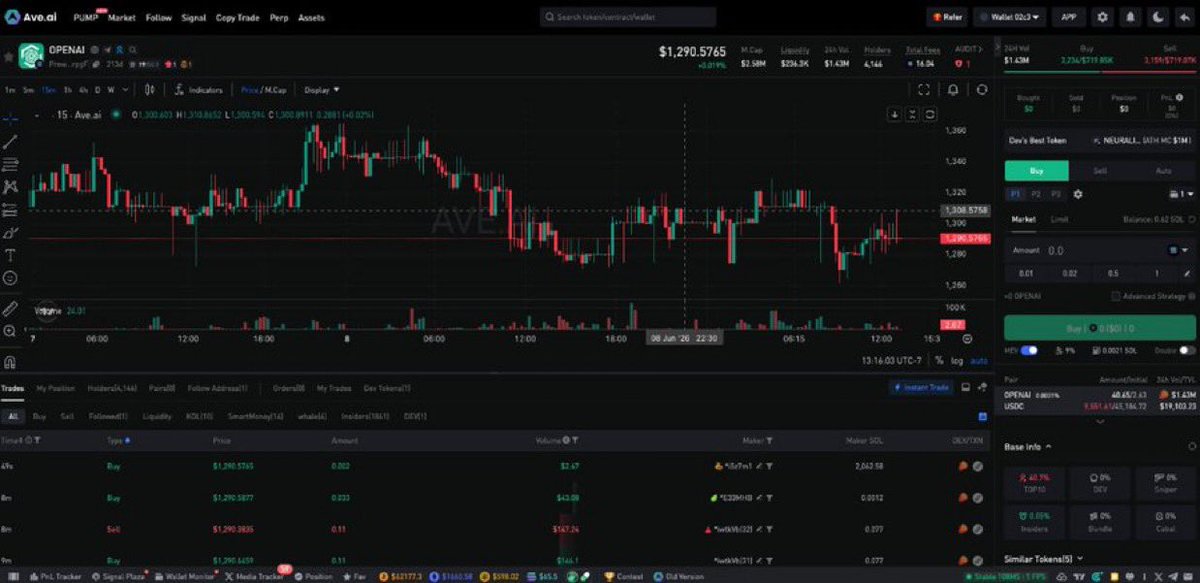Open the Indicators button
Image resolution: width=1200 pixels, height=583 pixels.
click(x=199, y=90)
